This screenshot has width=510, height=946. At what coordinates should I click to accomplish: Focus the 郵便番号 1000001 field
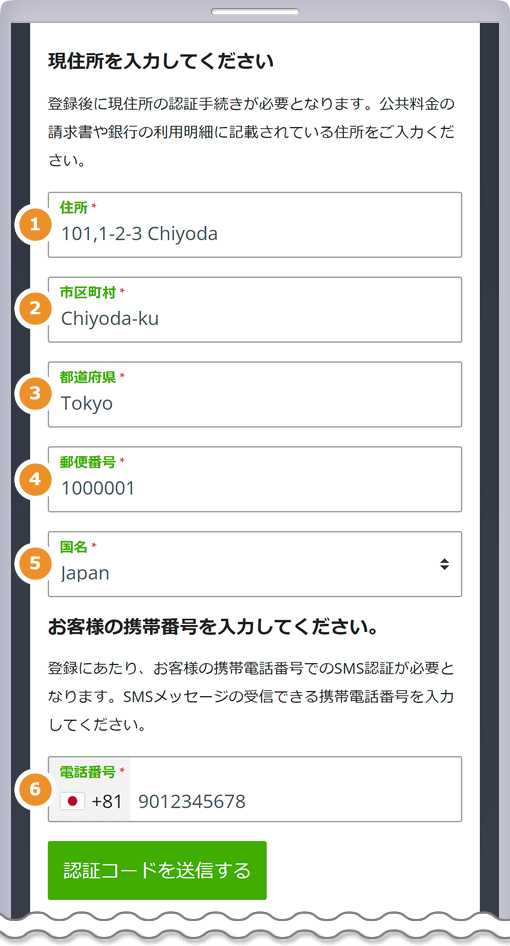[255, 480]
